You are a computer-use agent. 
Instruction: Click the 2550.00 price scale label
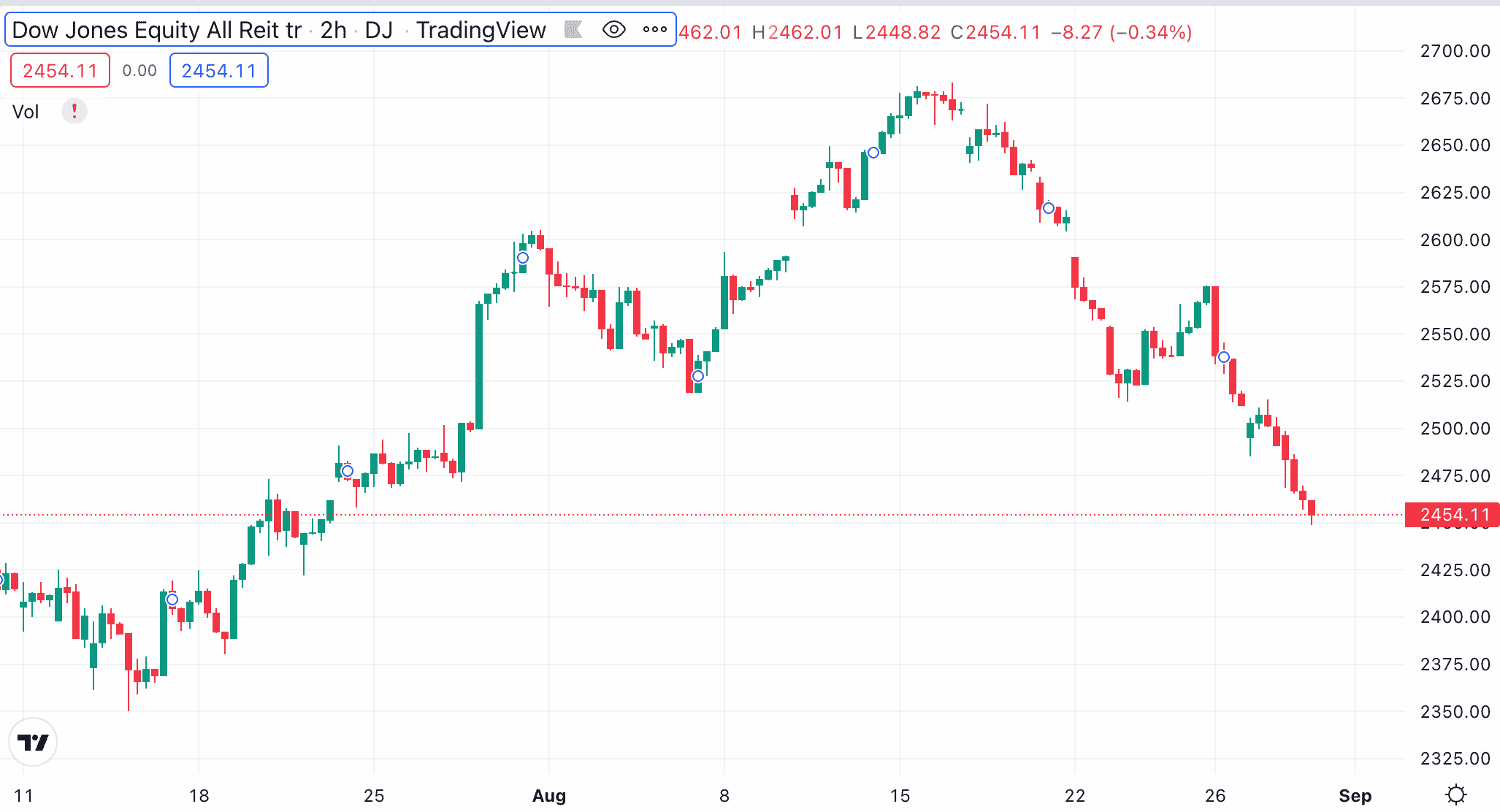(1455, 334)
